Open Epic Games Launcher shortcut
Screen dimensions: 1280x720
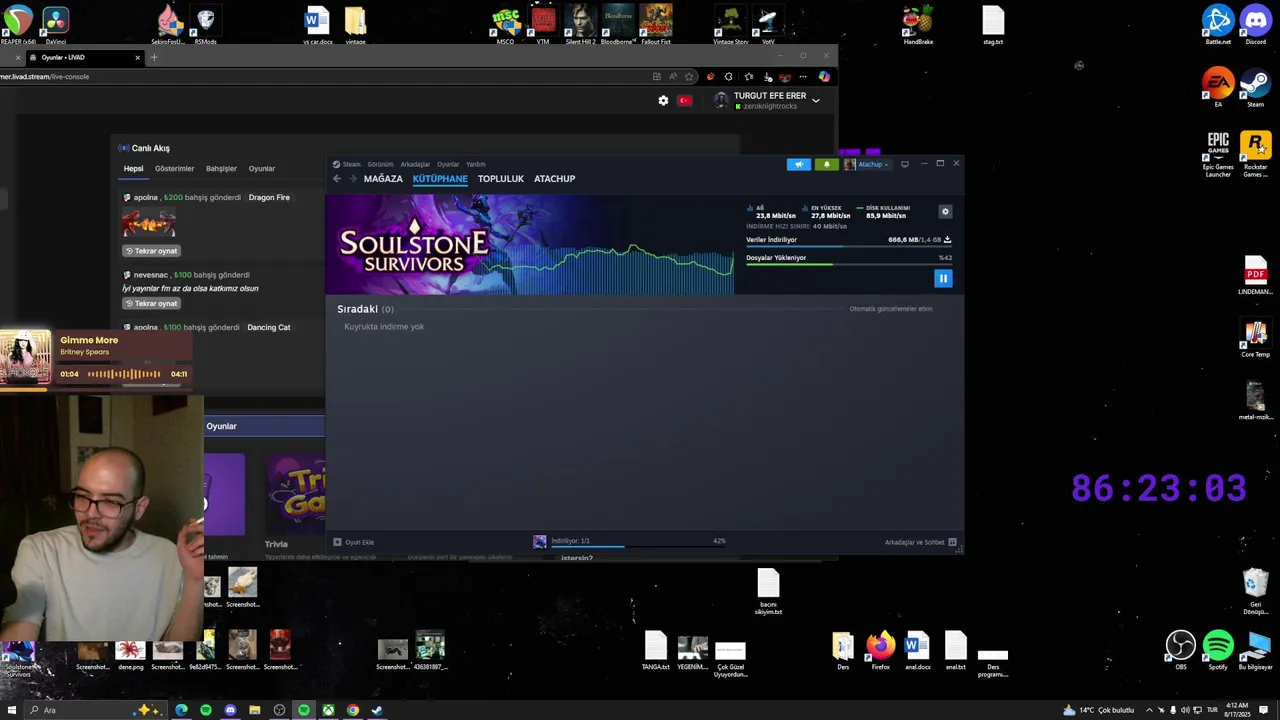click(x=1218, y=153)
